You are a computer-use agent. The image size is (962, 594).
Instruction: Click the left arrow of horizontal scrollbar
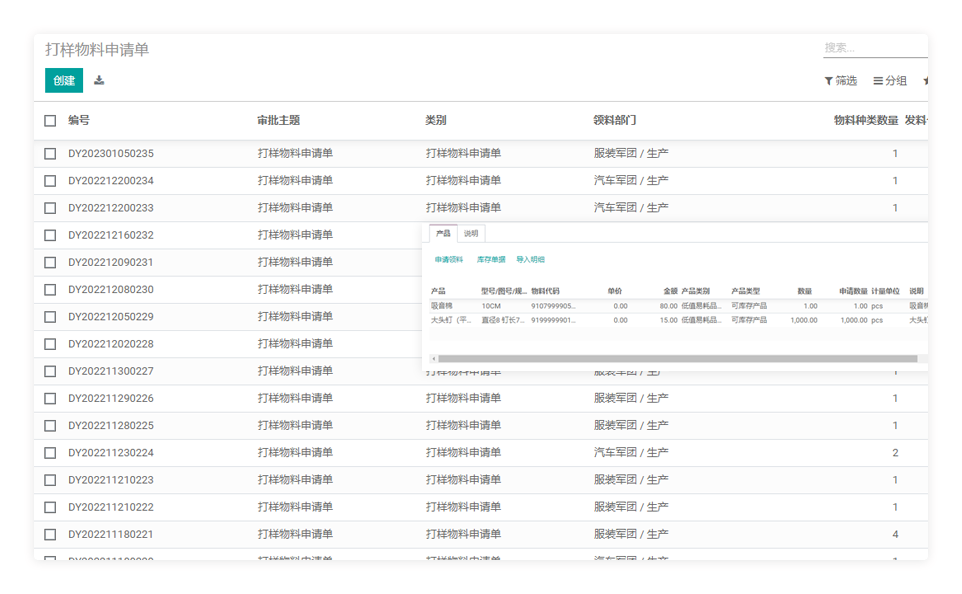433,358
